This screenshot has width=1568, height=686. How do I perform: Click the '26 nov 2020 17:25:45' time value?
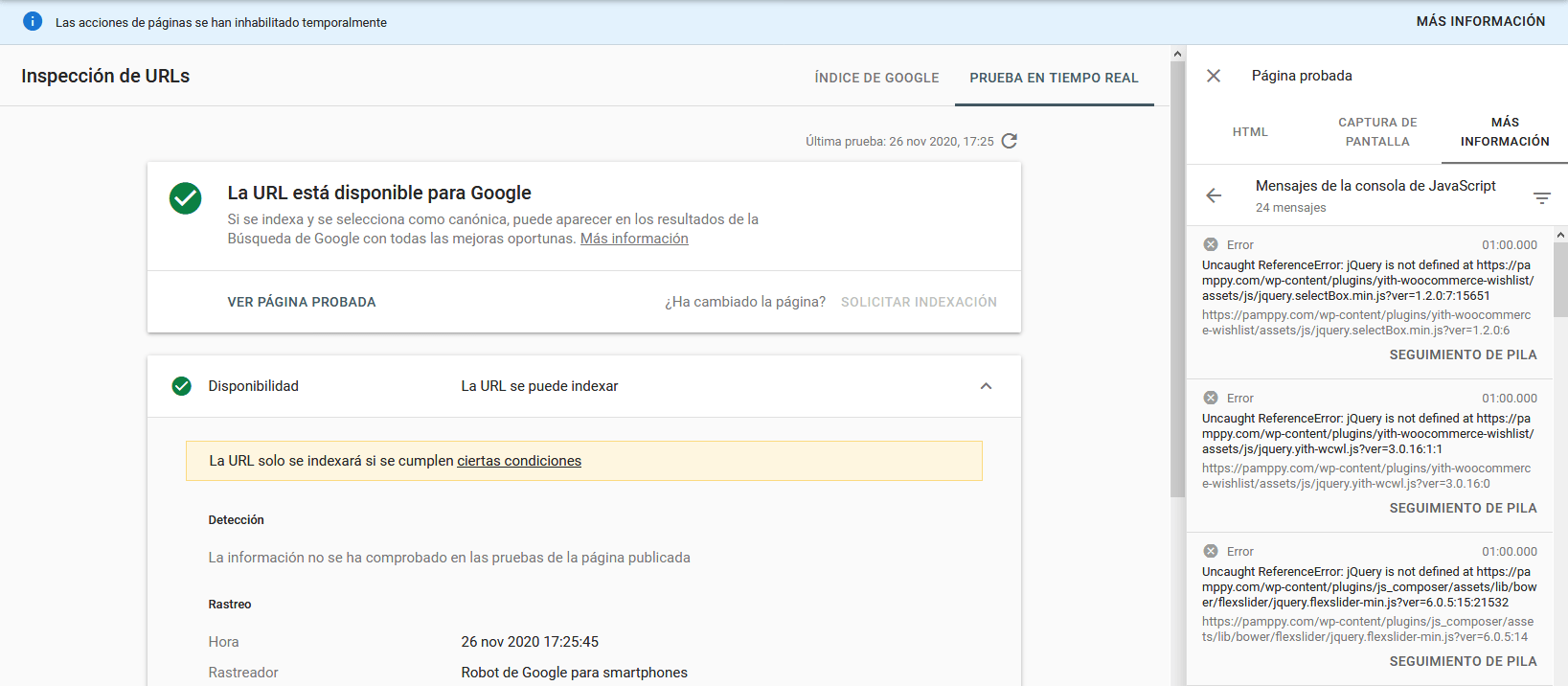530,642
